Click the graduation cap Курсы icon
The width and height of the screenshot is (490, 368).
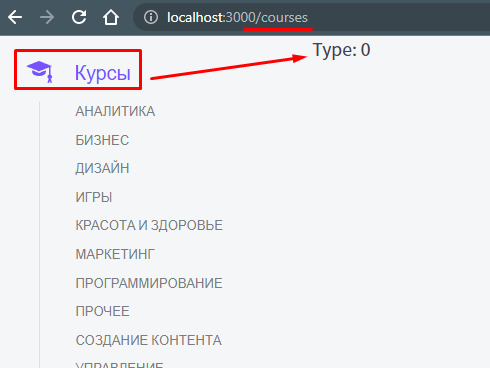pyautogui.click(x=40, y=72)
